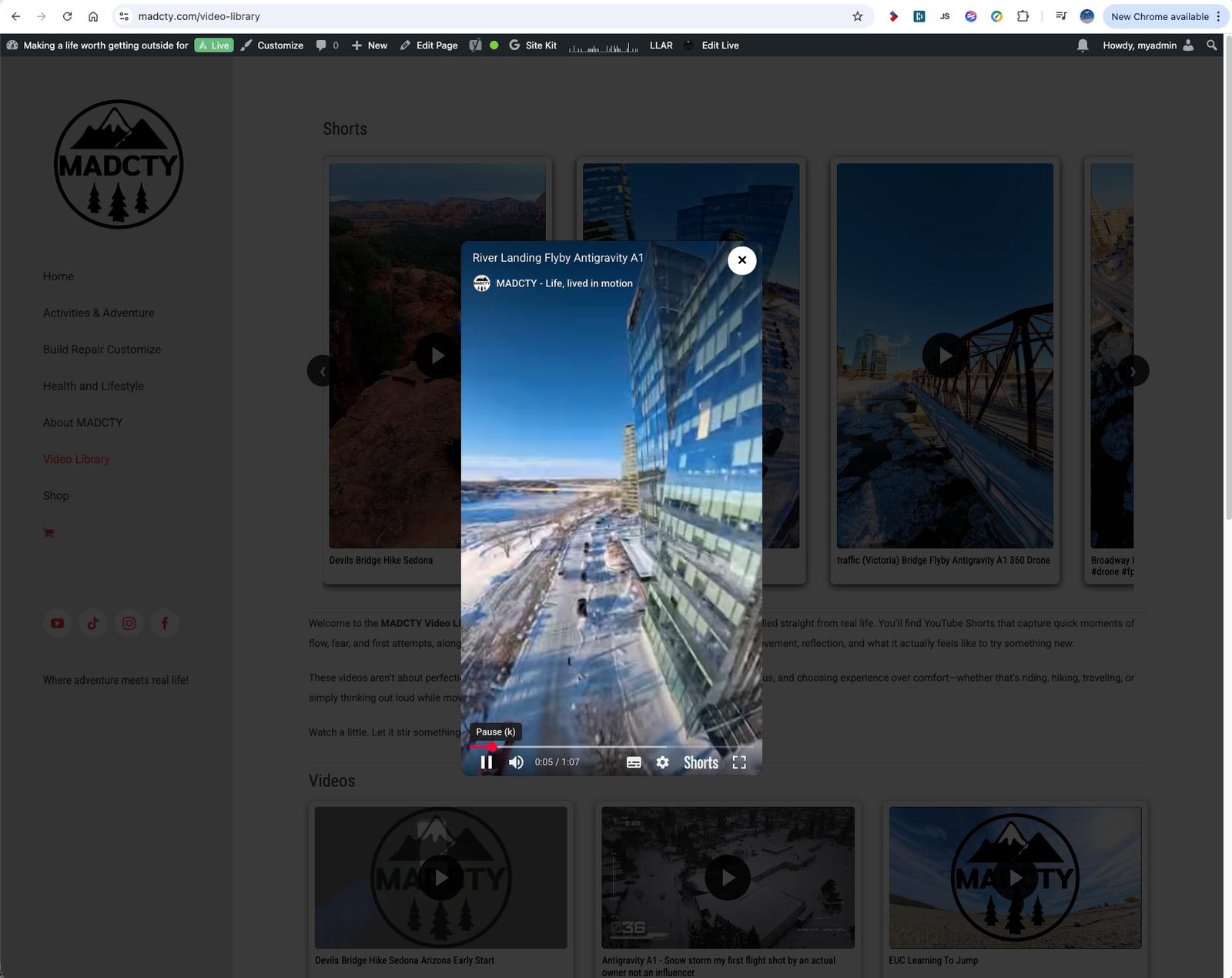1232x978 pixels.
Task: Open video player settings gear
Action: coord(662,762)
